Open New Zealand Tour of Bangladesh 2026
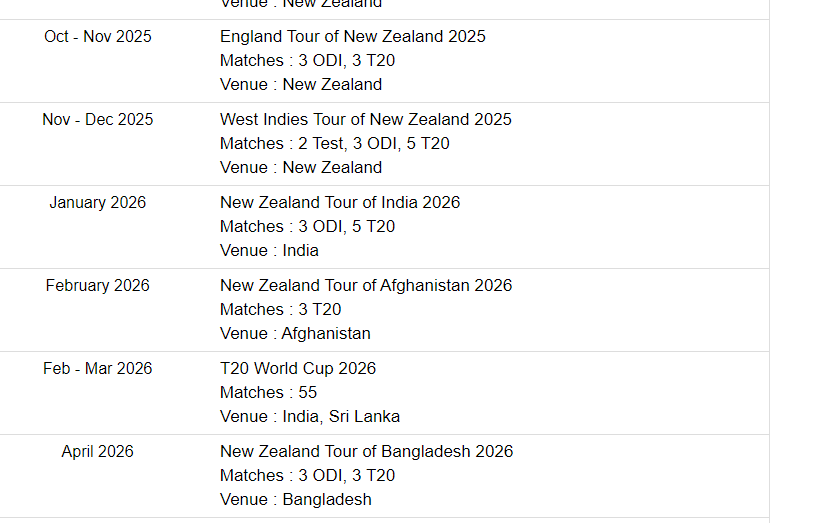Viewport: 834px width, 523px height. point(366,452)
